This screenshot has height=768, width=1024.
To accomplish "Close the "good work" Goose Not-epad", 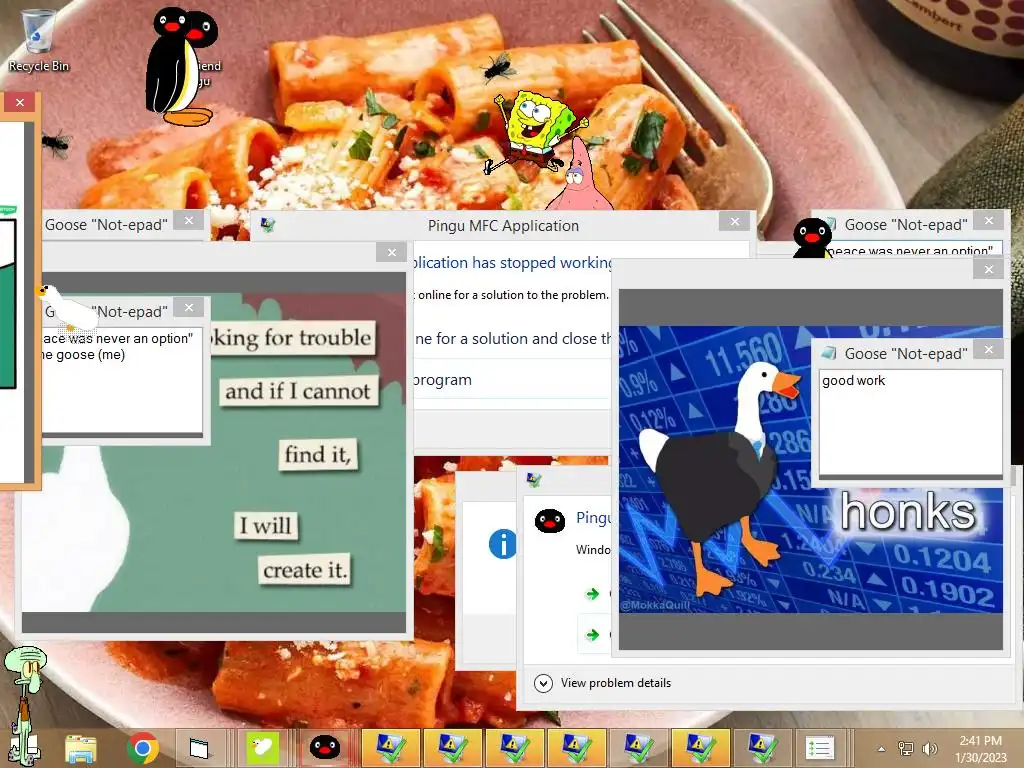I will click(x=989, y=350).
